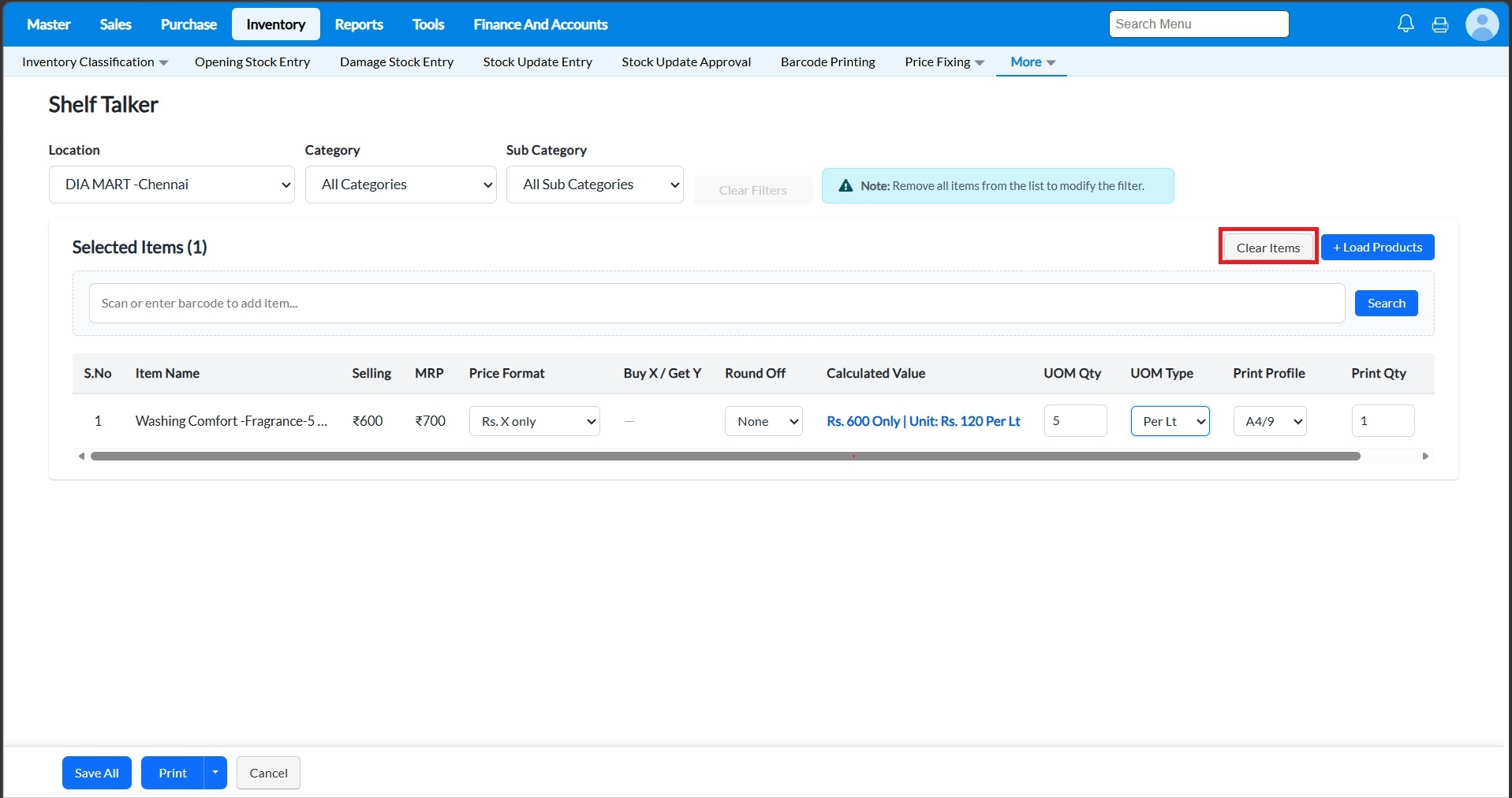Open the notifications bell icon
This screenshot has width=1512, height=798.
1406,24
